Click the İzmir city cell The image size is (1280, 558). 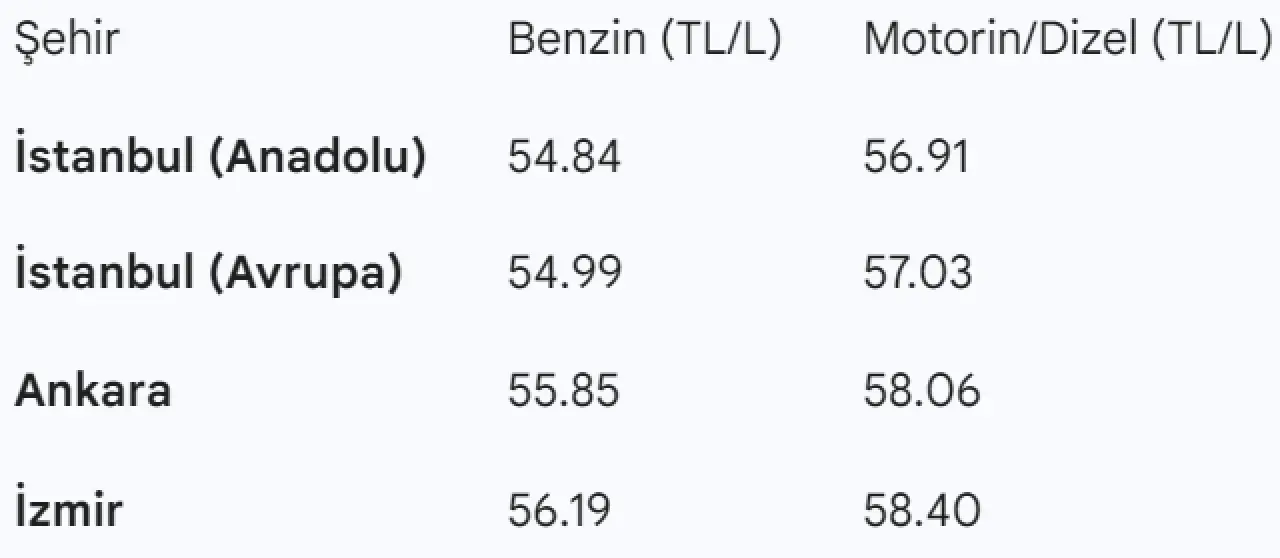tap(69, 509)
